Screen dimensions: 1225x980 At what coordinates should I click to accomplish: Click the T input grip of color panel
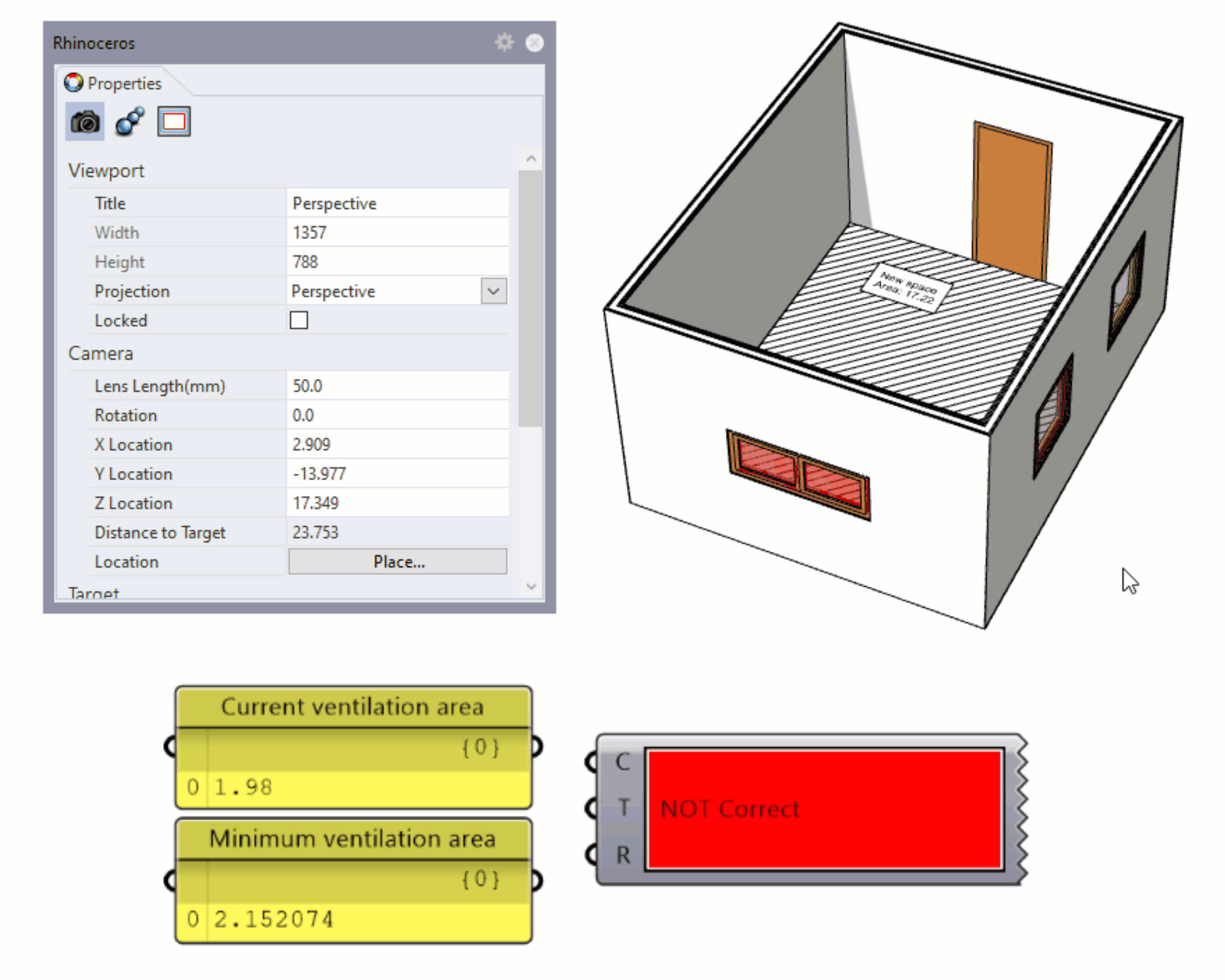coord(590,808)
